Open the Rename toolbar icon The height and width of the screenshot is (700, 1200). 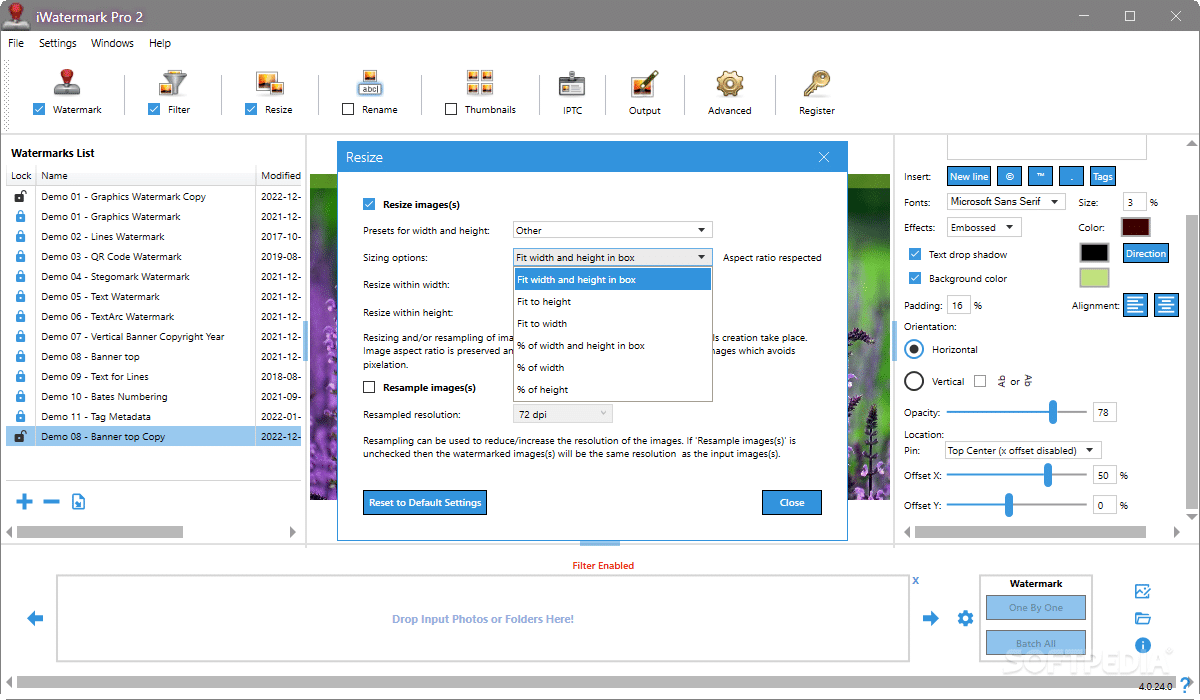(370, 83)
